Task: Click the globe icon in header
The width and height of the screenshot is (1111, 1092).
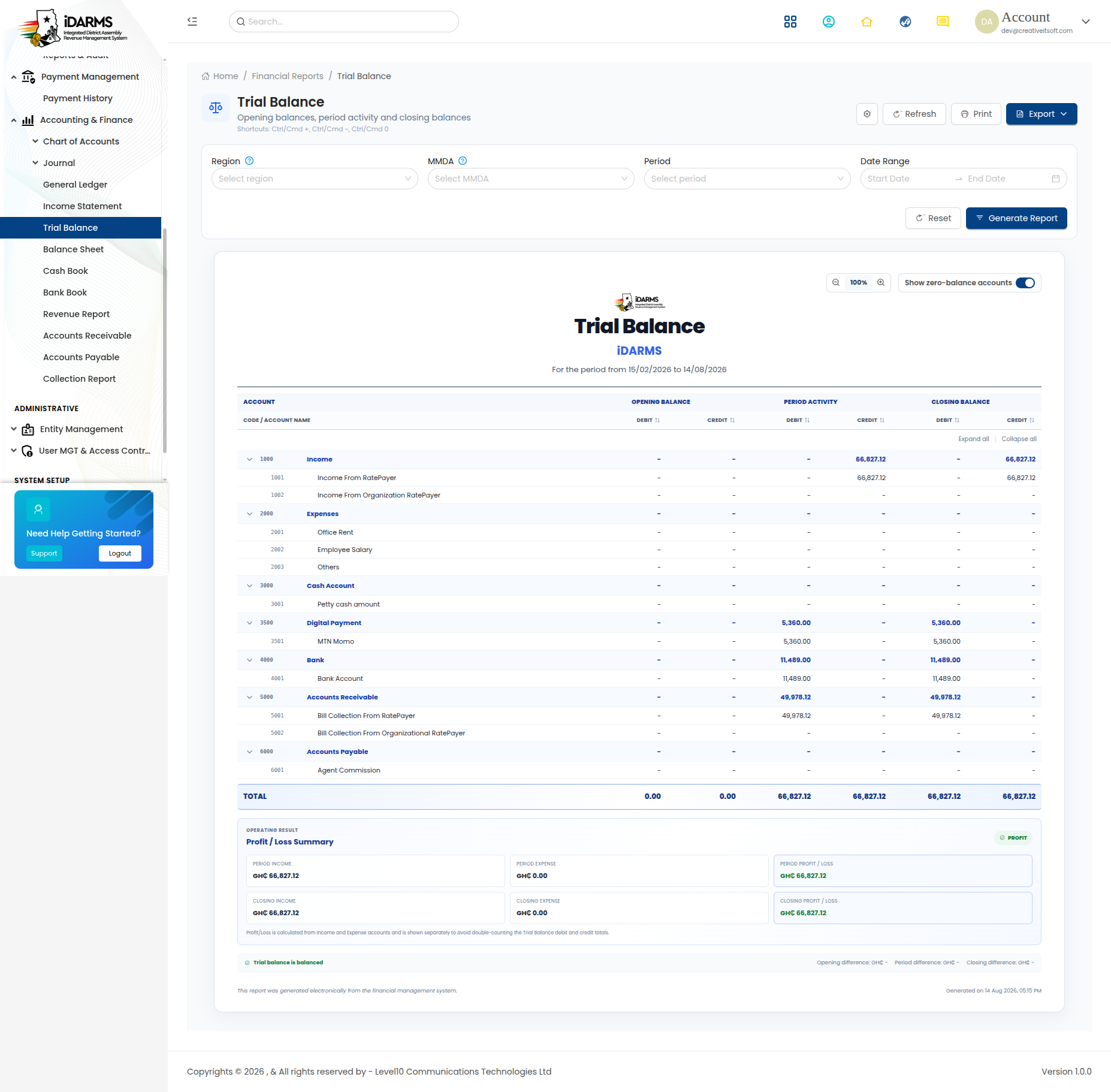Action: [905, 22]
